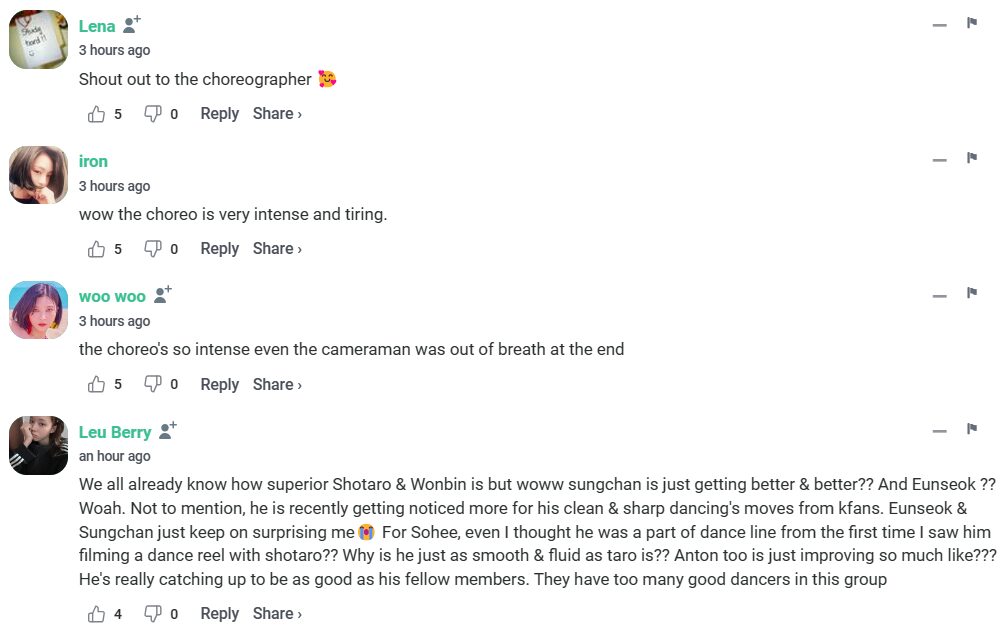Reply to Leu Berry's comment
The image size is (1007, 634).
219,614
